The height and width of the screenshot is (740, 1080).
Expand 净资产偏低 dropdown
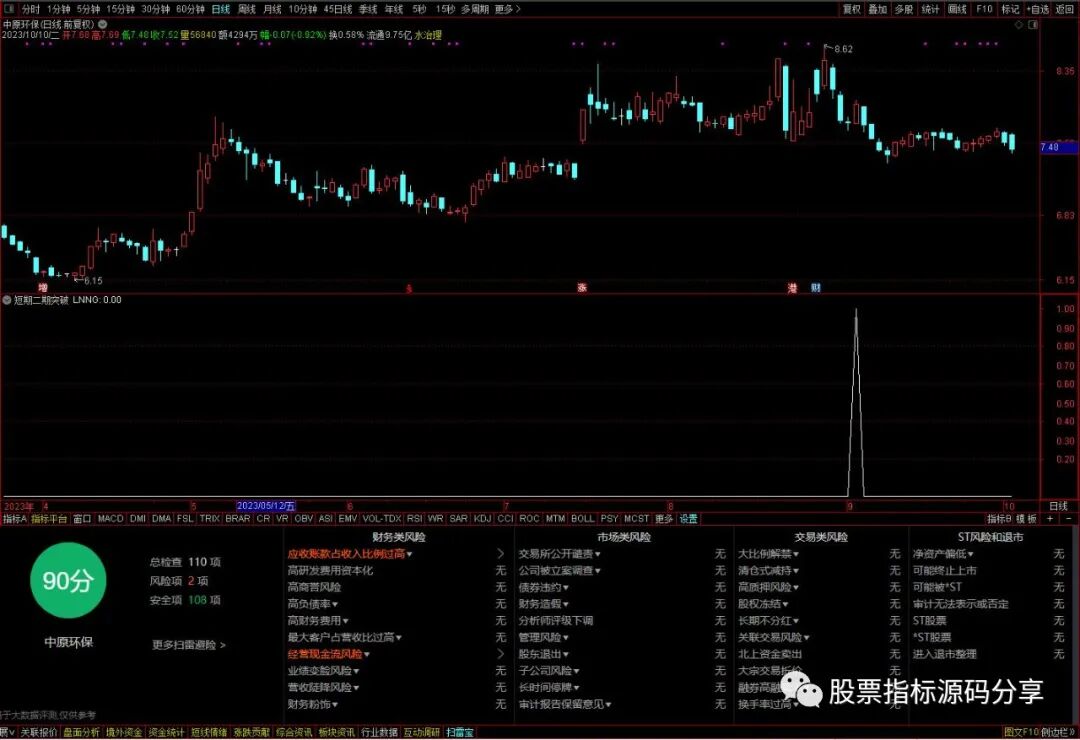tap(970, 554)
